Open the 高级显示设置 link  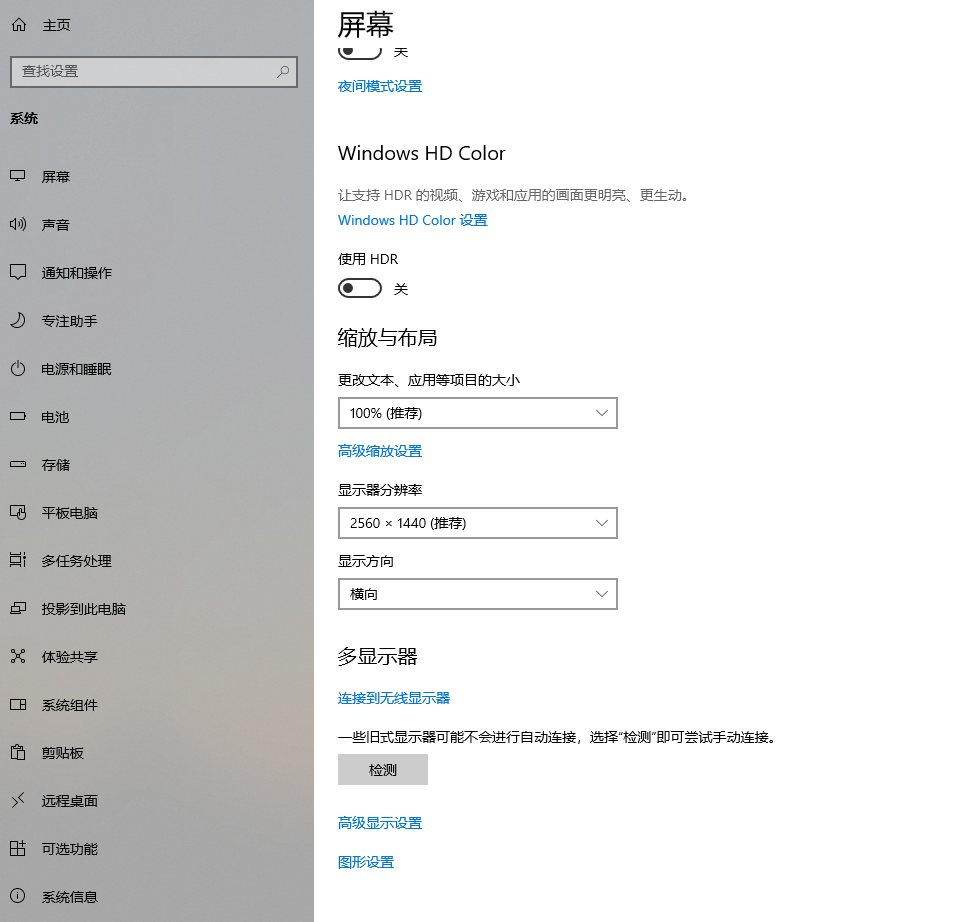tap(380, 823)
